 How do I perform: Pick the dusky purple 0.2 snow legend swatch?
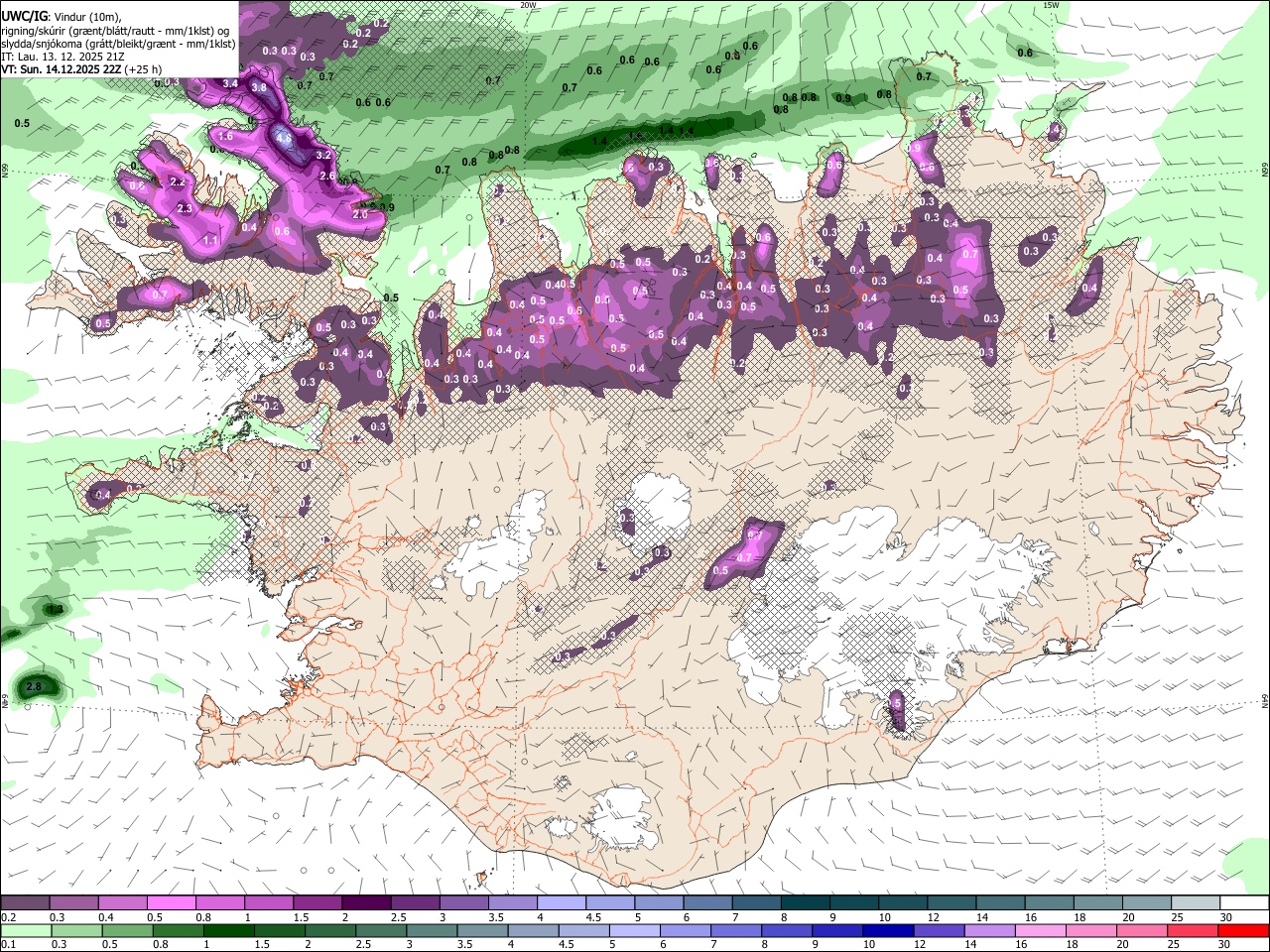pos(25,902)
